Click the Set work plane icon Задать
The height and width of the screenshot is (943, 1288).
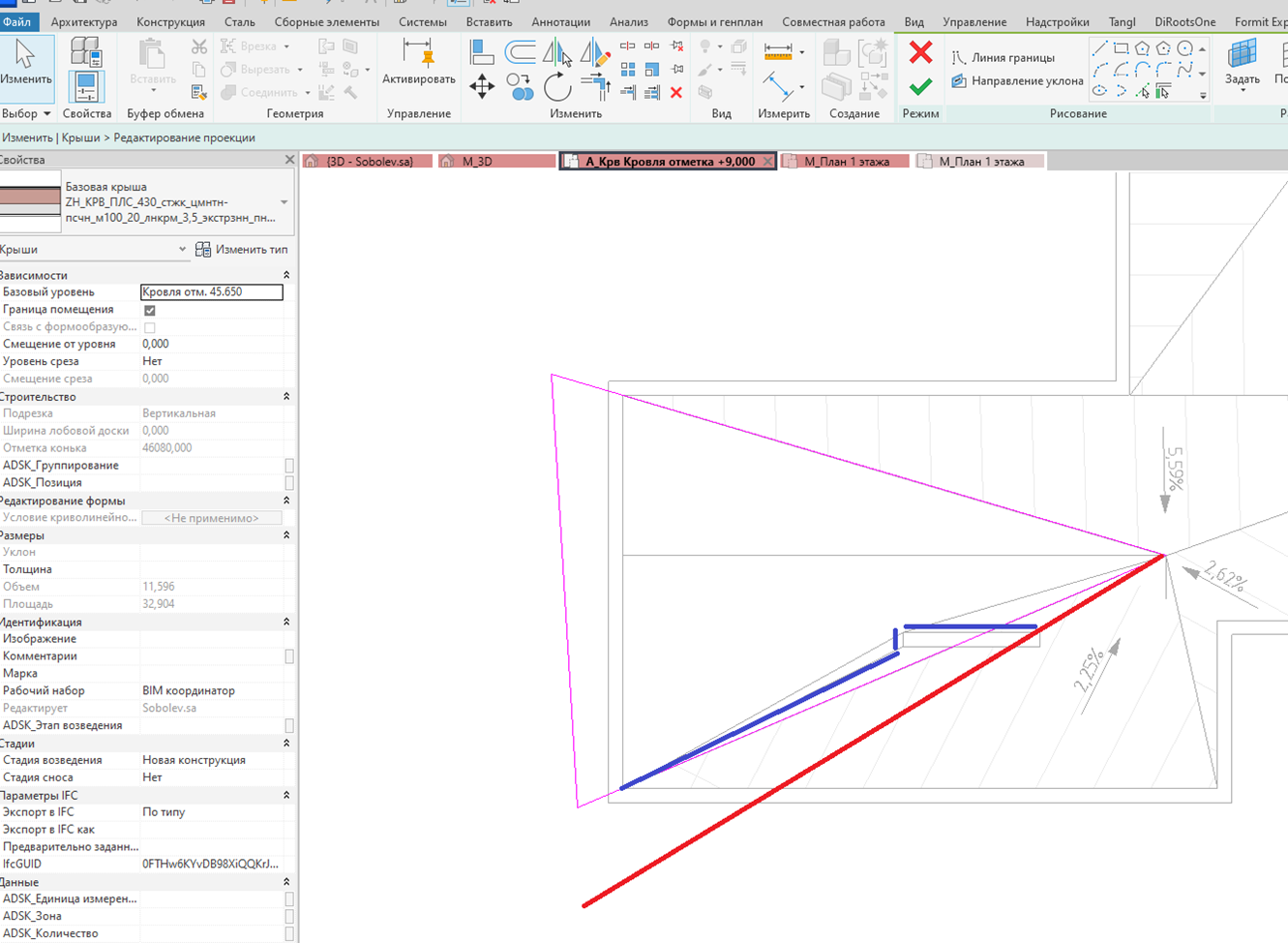click(x=1242, y=64)
